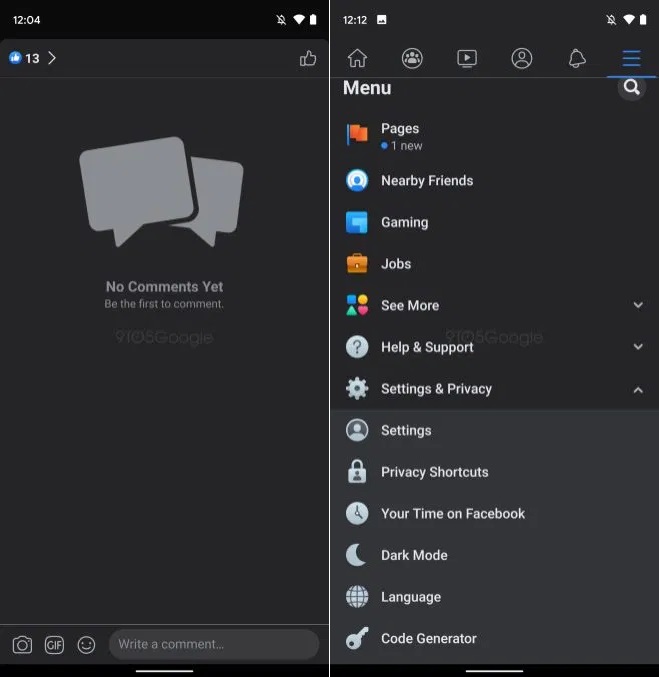Expand Help & Support chevron
This screenshot has width=659, height=677.
coord(638,347)
